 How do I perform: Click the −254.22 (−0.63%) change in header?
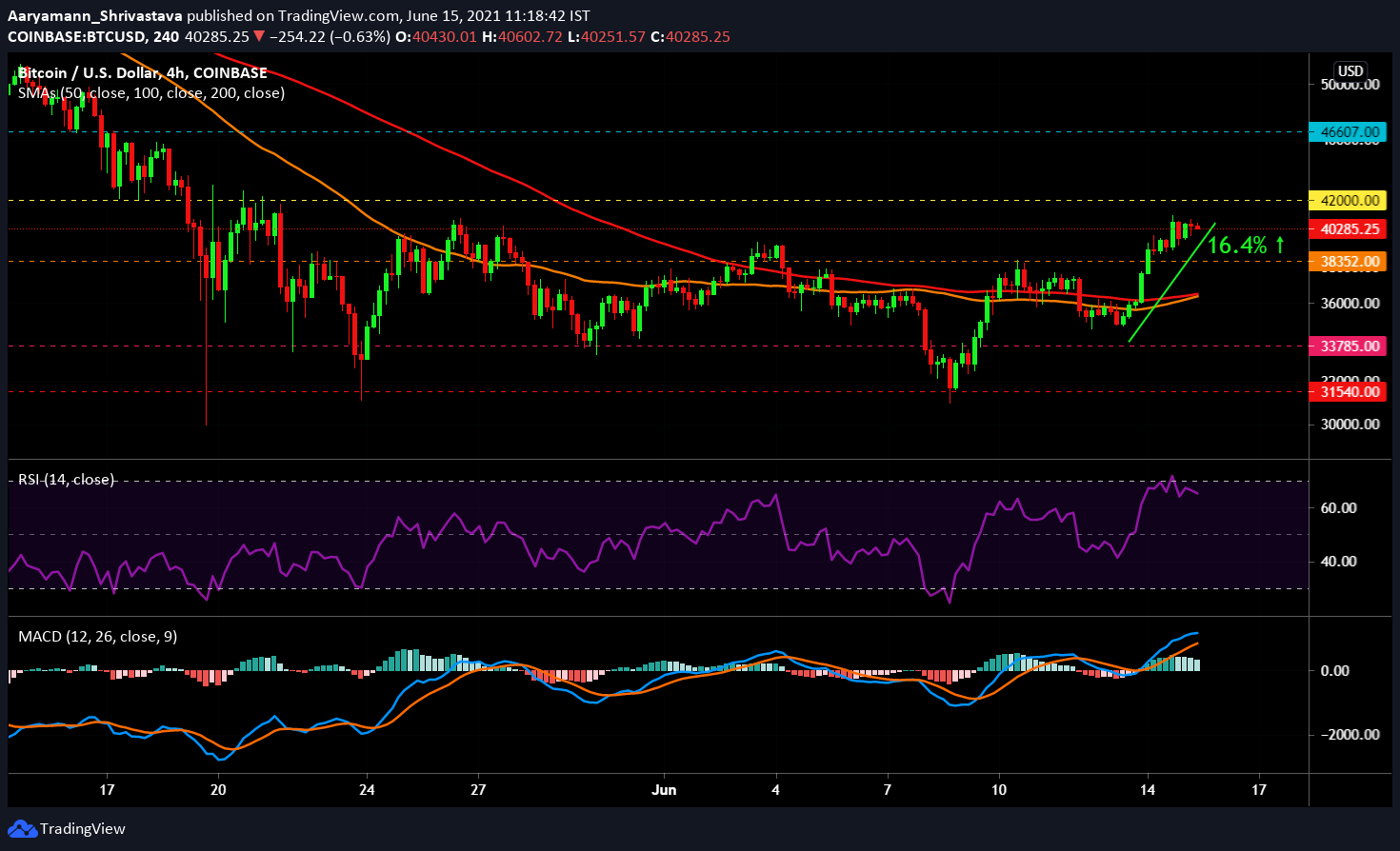pos(330,36)
